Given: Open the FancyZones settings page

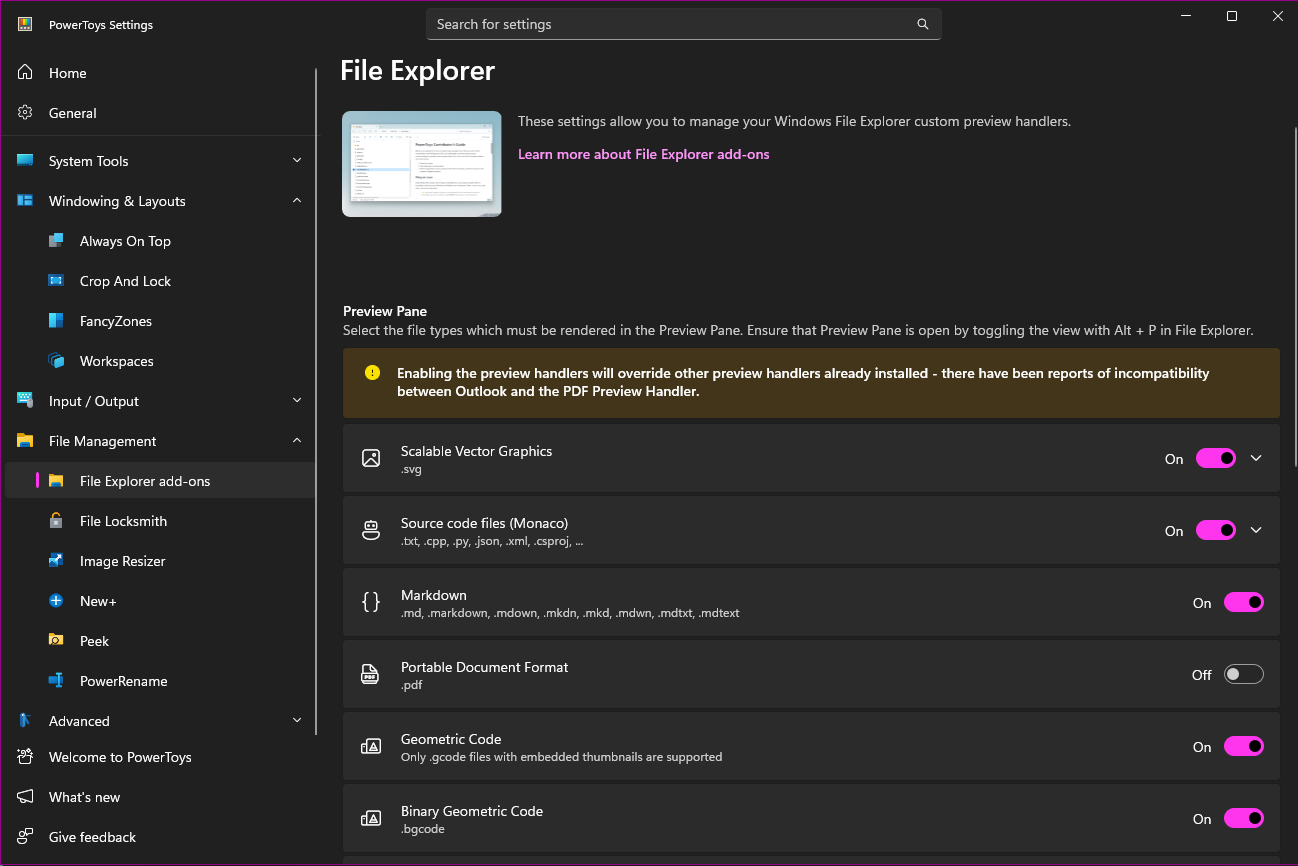Looking at the screenshot, I should pos(160,321).
